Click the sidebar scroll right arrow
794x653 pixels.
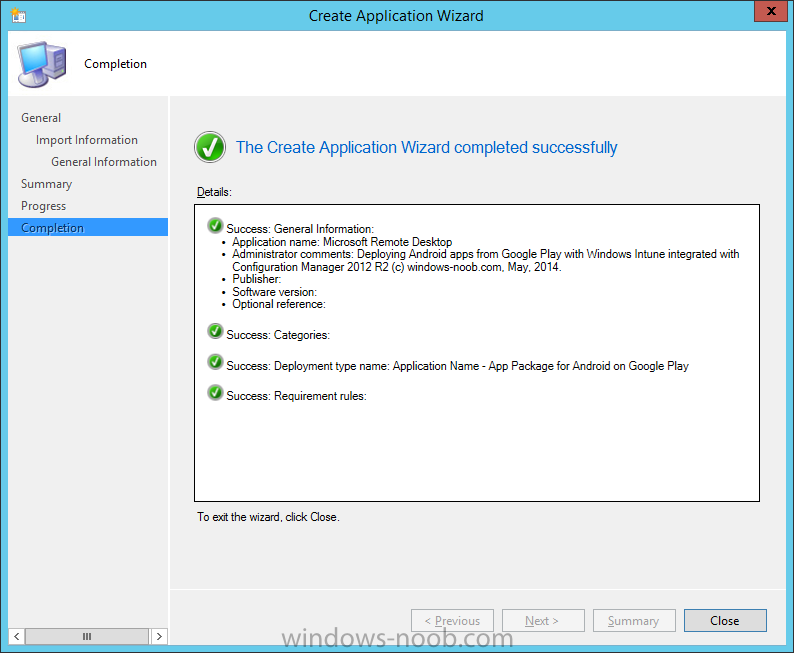click(x=159, y=636)
